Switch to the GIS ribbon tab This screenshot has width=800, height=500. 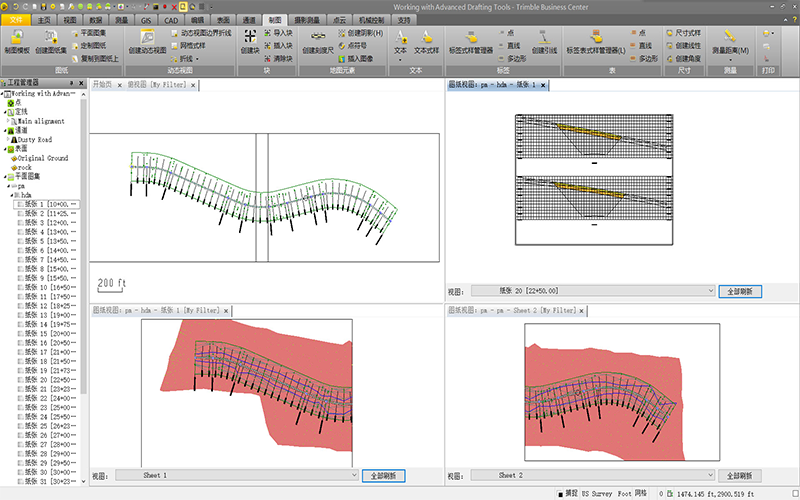pyautogui.click(x=146, y=20)
